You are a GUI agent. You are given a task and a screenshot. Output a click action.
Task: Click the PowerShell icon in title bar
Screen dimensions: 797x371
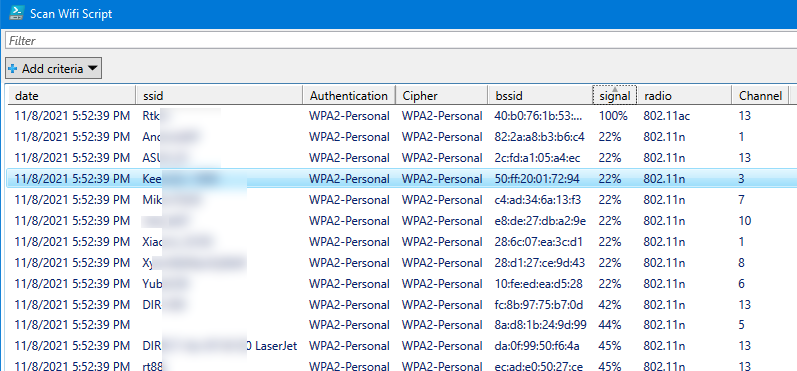point(16,13)
